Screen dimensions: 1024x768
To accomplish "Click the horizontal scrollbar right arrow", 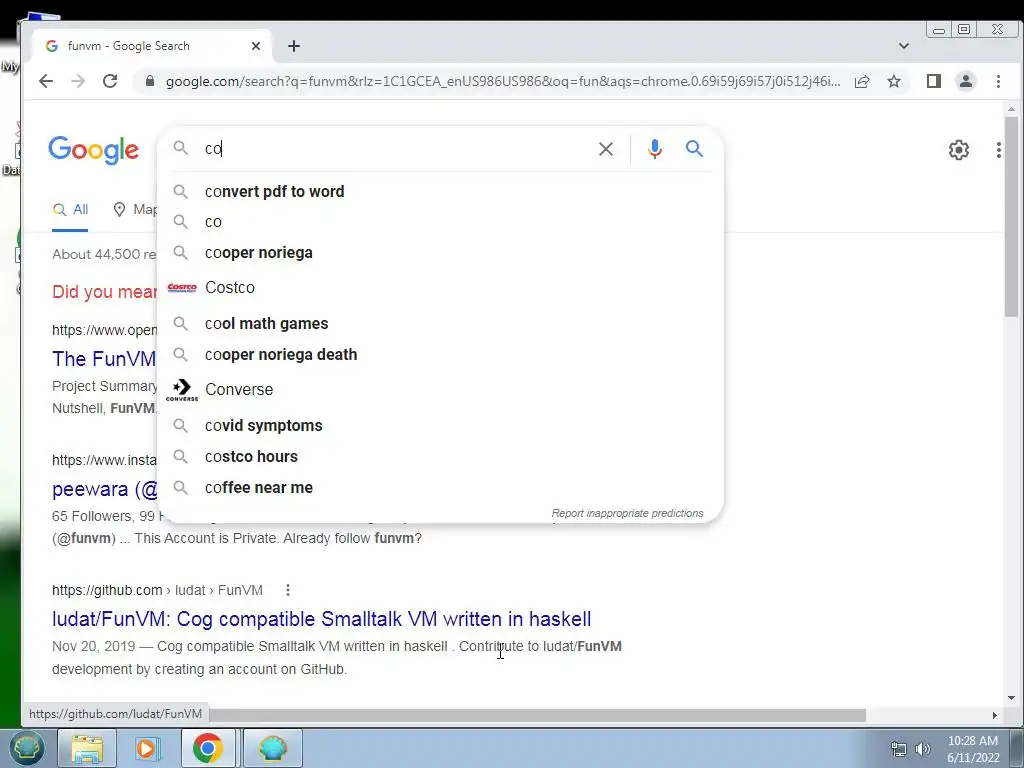I will (995, 716).
